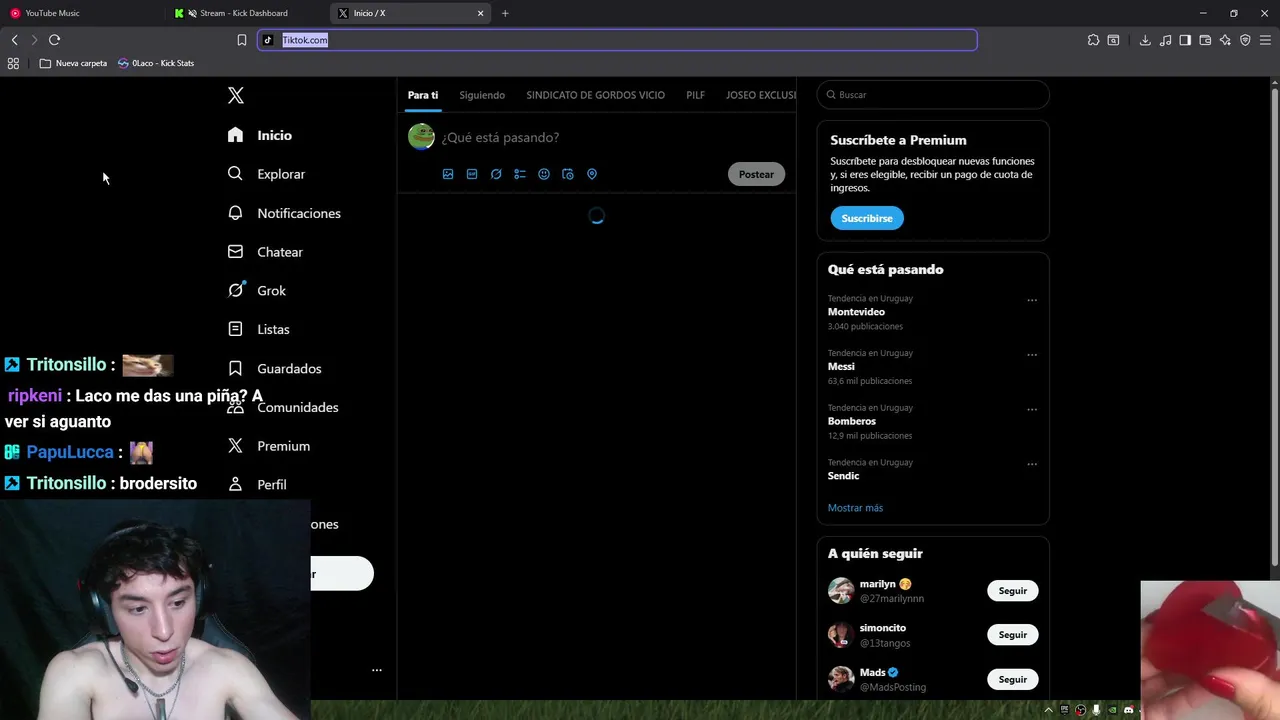Open the browser wallet icon
The height and width of the screenshot is (720, 1280).
coord(1205,40)
